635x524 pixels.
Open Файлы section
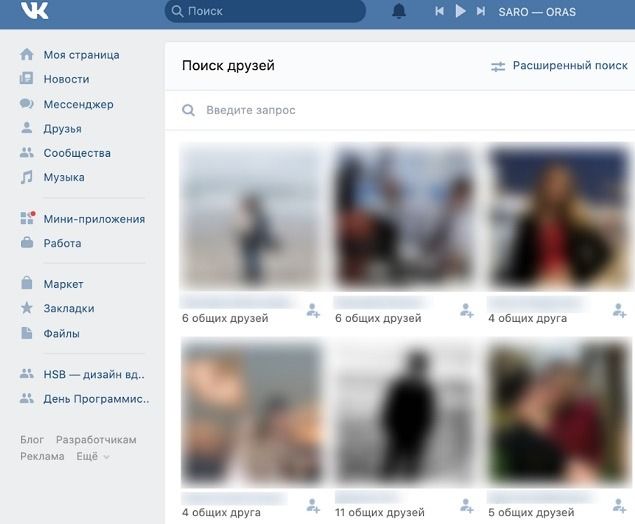click(62, 334)
